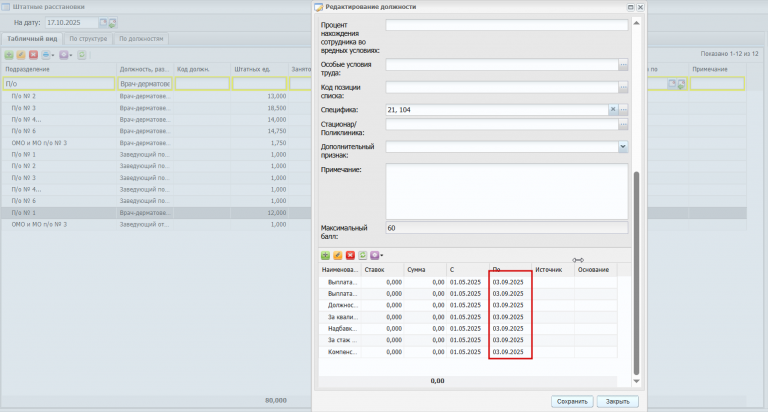Screen dimensions: 768x412
Task: Select the Должнос... payment row
Action: [468, 305]
